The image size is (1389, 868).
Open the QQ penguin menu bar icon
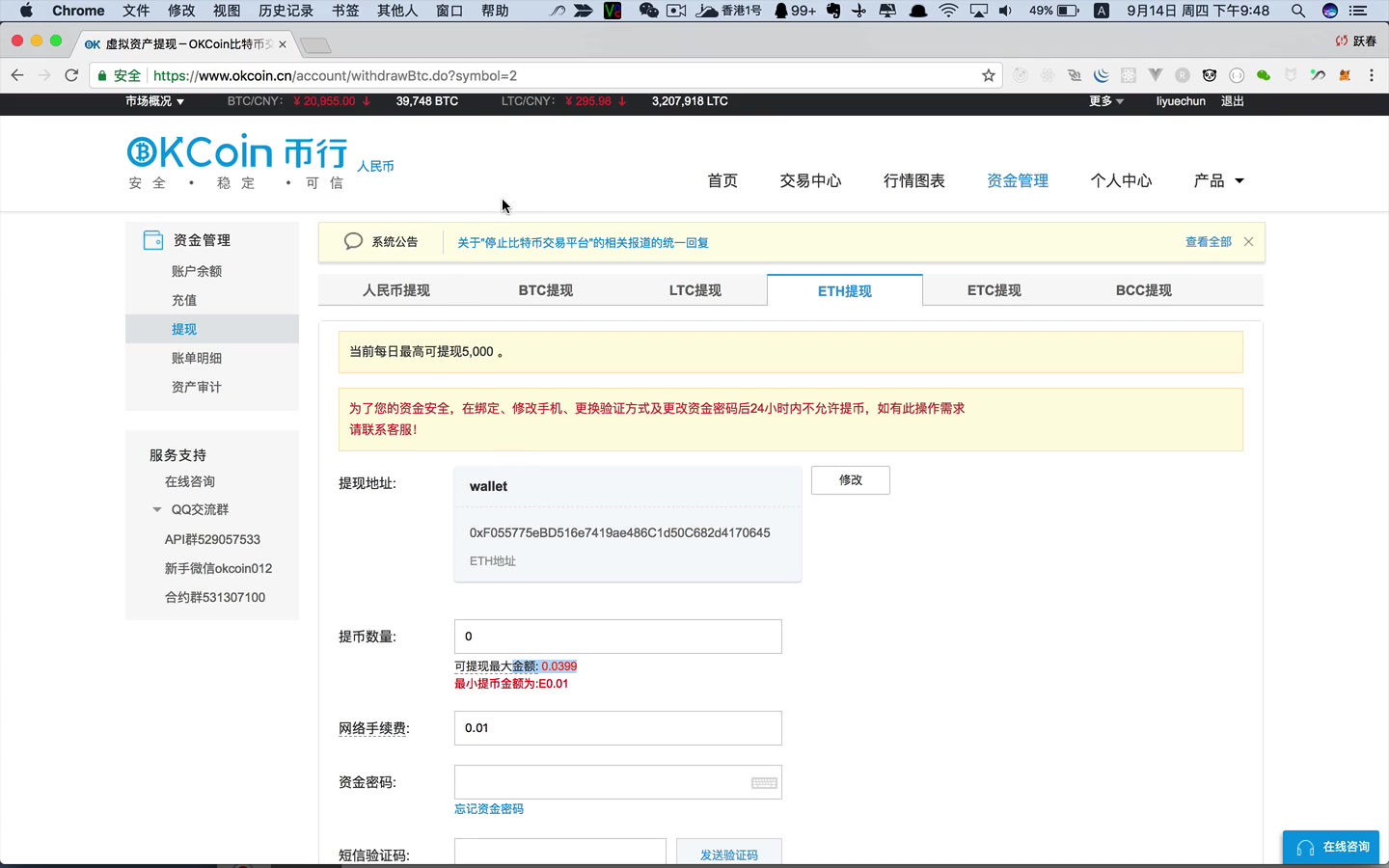coord(780,11)
